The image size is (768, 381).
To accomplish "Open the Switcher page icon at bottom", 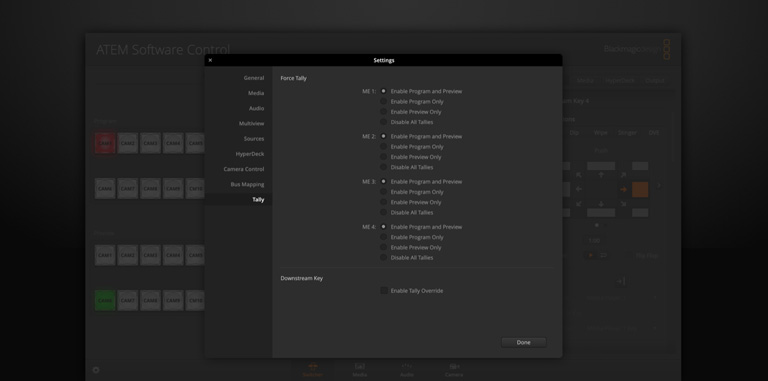I will [x=312, y=370].
